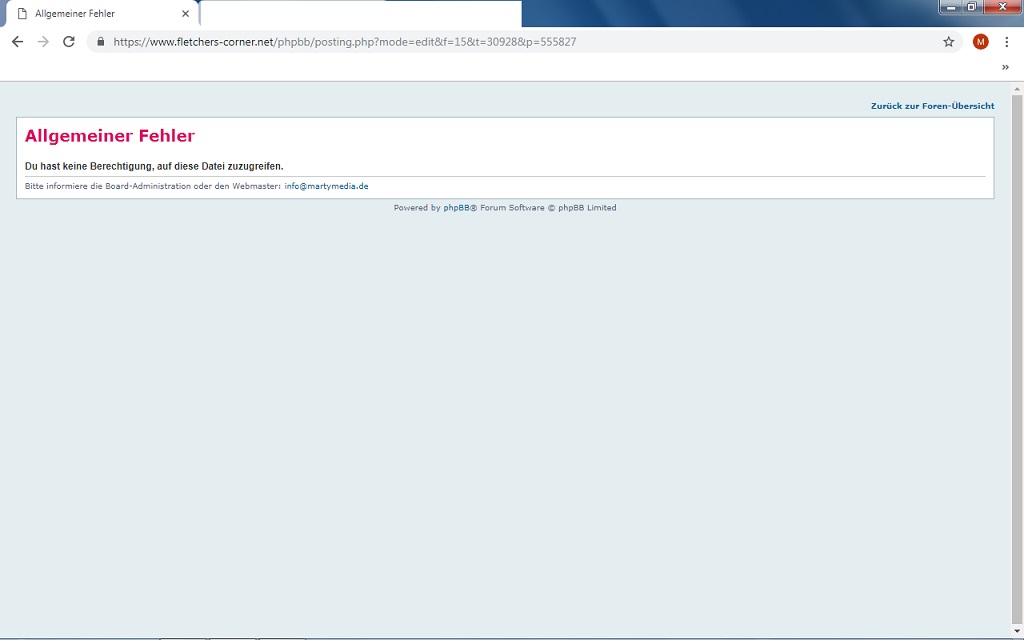The height and width of the screenshot is (640, 1024).
Task: Expand the hidden bookmarks chevron
Action: click(x=1005, y=67)
